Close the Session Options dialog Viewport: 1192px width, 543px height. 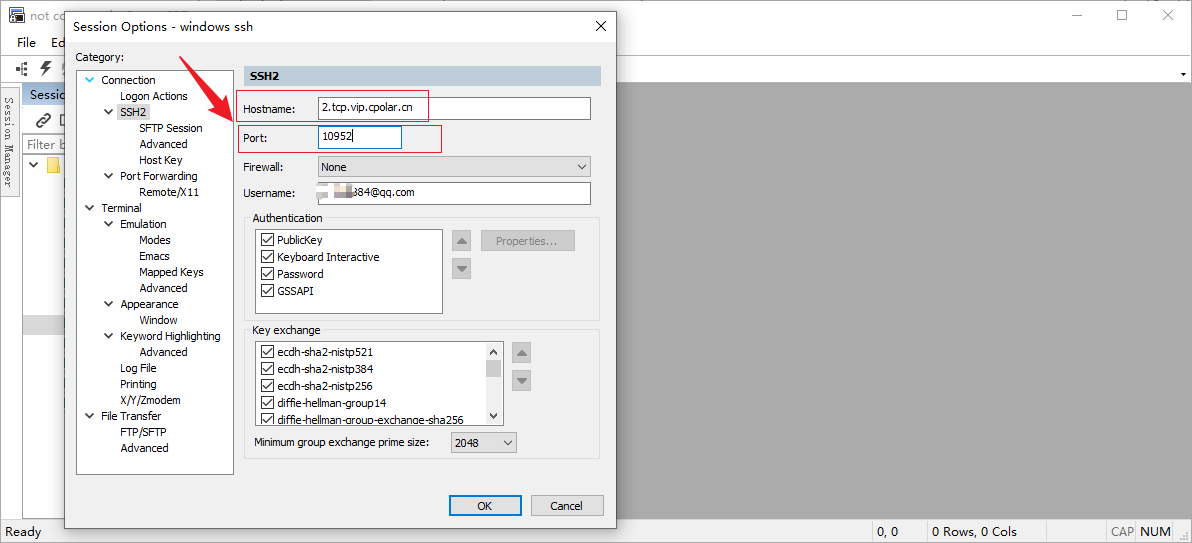(601, 26)
